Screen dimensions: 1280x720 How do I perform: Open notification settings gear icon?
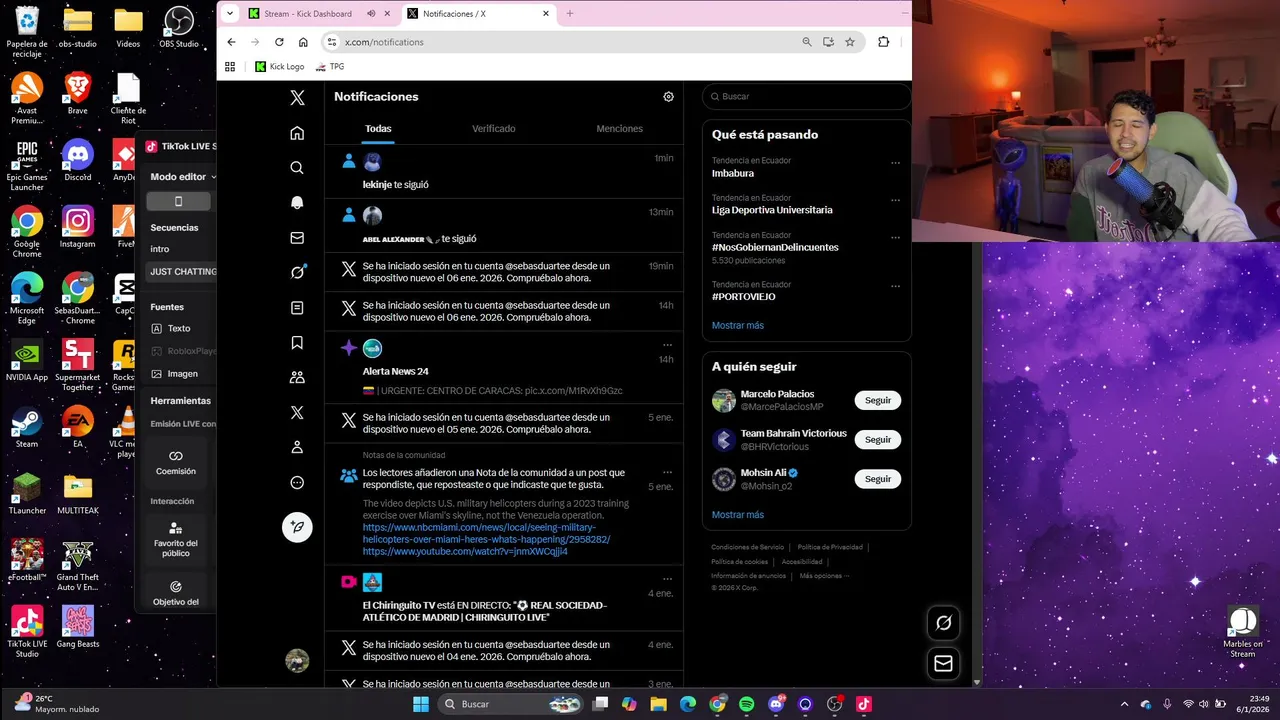(x=668, y=97)
